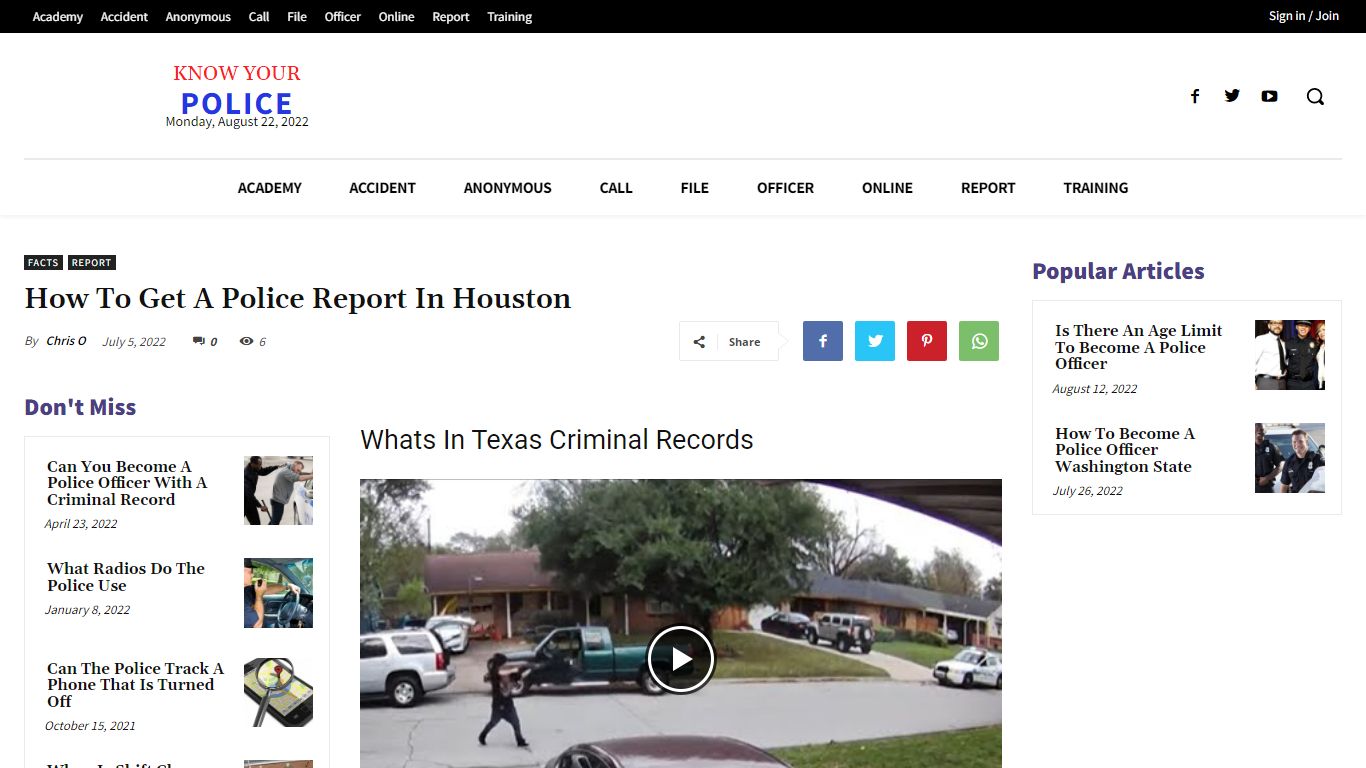Click the Share button with share icon

pyautogui.click(x=729, y=341)
